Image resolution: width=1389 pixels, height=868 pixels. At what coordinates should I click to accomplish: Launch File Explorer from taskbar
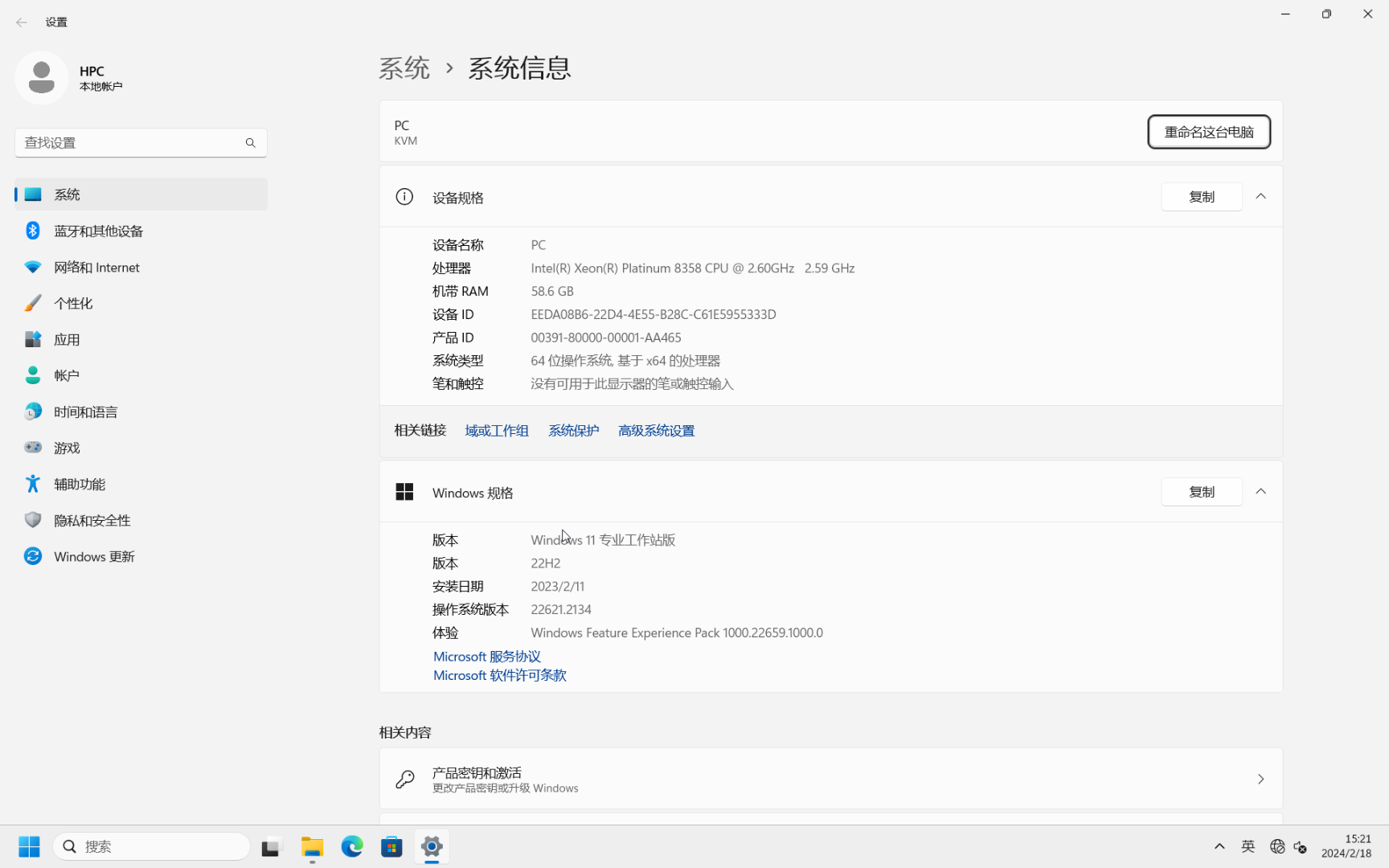pyautogui.click(x=312, y=846)
